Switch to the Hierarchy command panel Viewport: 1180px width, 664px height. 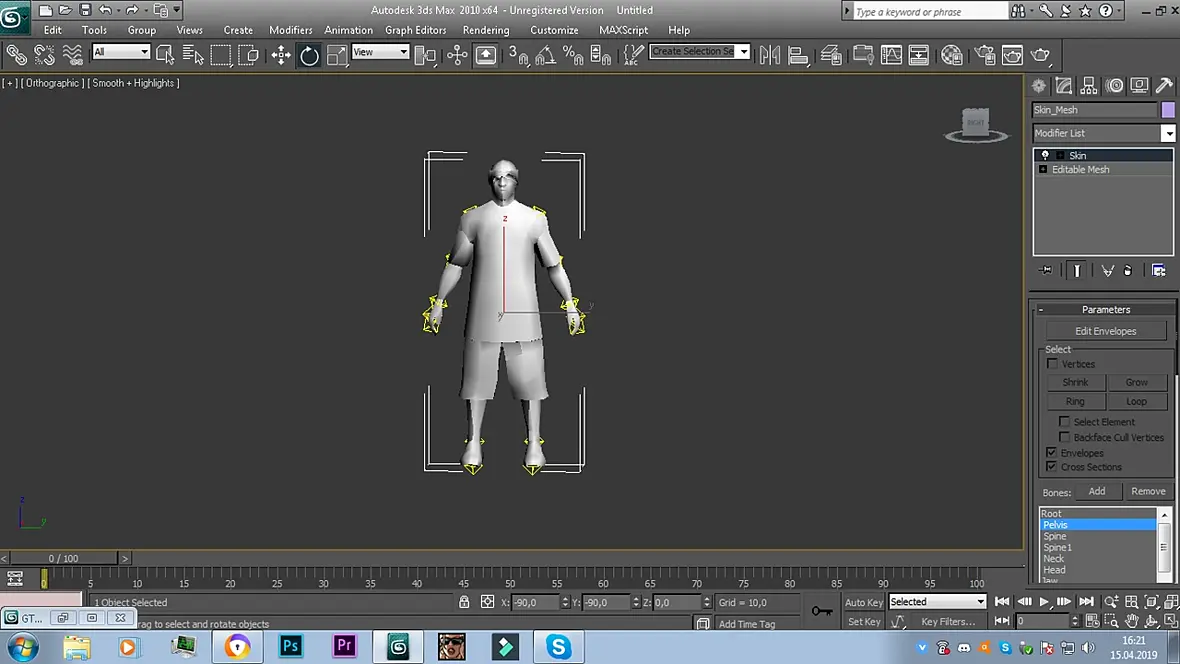pos(1089,86)
